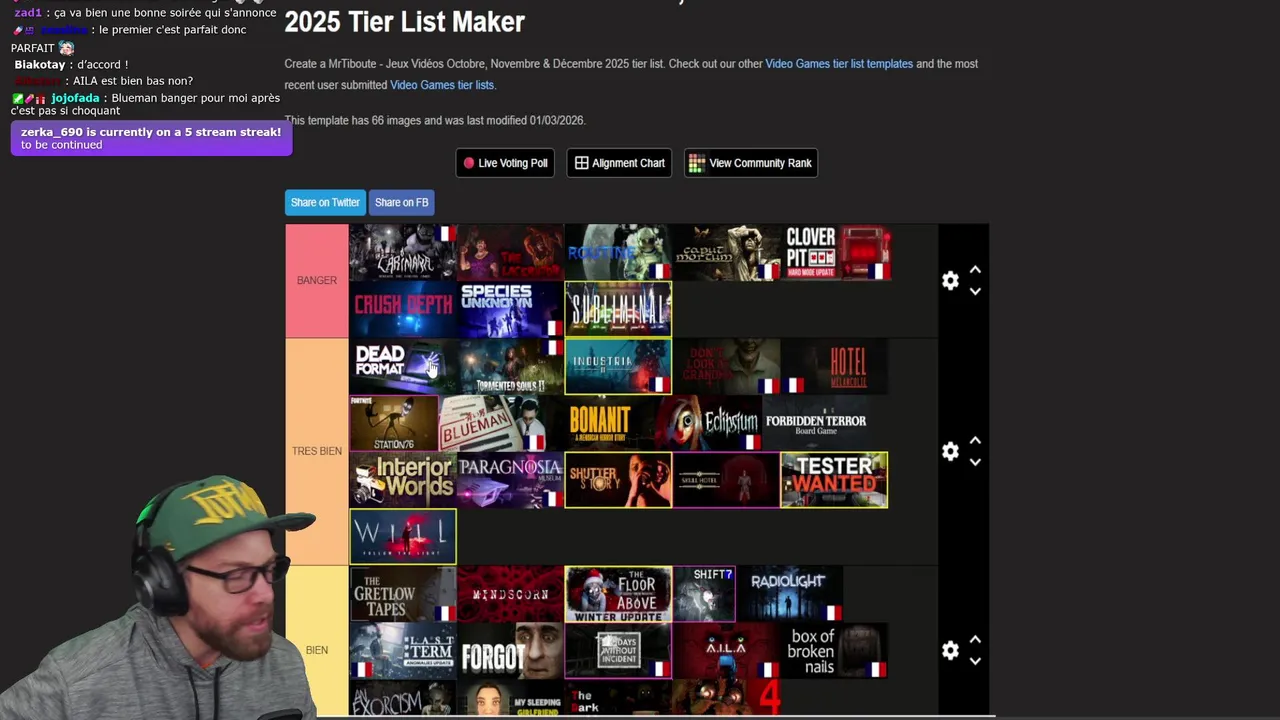Select the Mindscorn thumbnail
This screenshot has width=1280, height=720.
(510, 594)
